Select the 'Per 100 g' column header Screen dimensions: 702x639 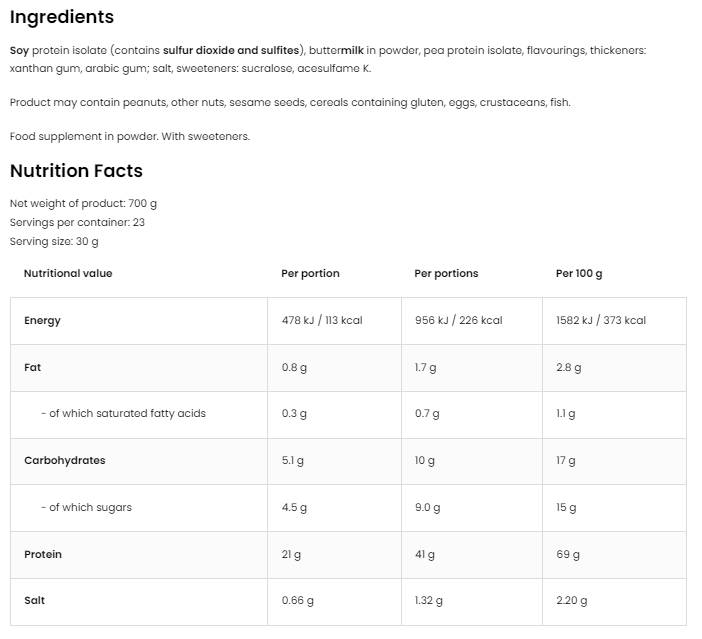pyautogui.click(x=579, y=273)
